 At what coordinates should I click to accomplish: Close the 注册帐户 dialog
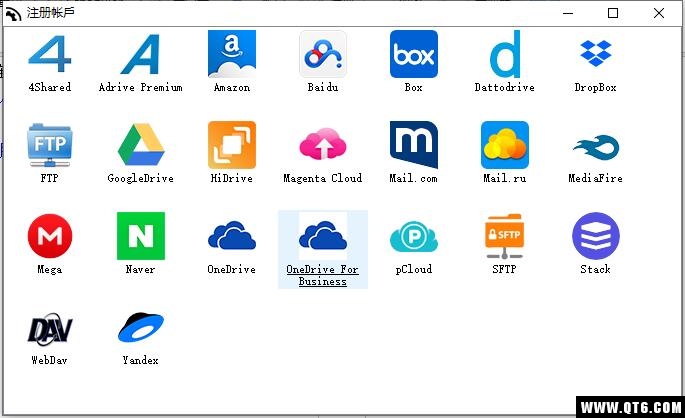(x=659, y=13)
